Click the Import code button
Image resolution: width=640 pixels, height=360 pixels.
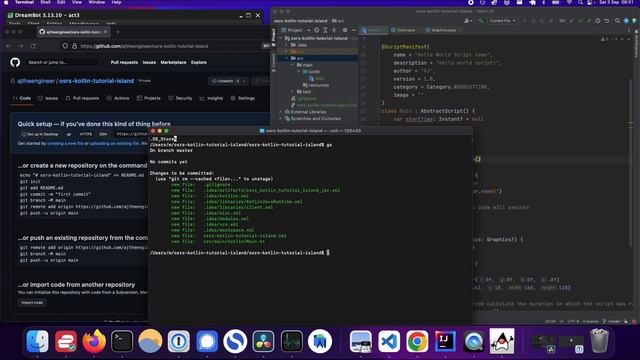(x=32, y=303)
